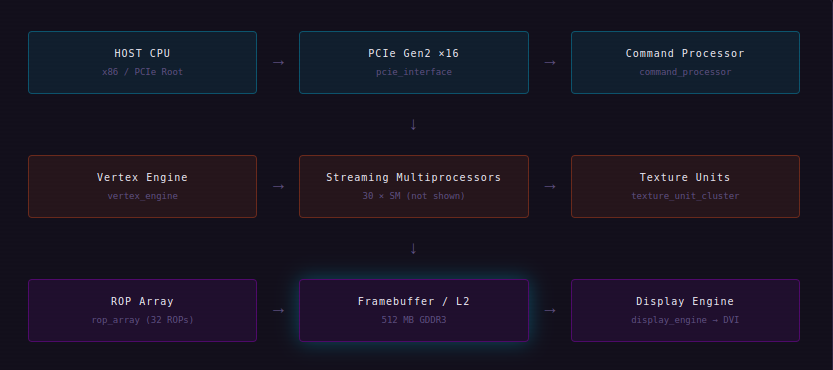Click the pcie_interface module label

(414, 72)
